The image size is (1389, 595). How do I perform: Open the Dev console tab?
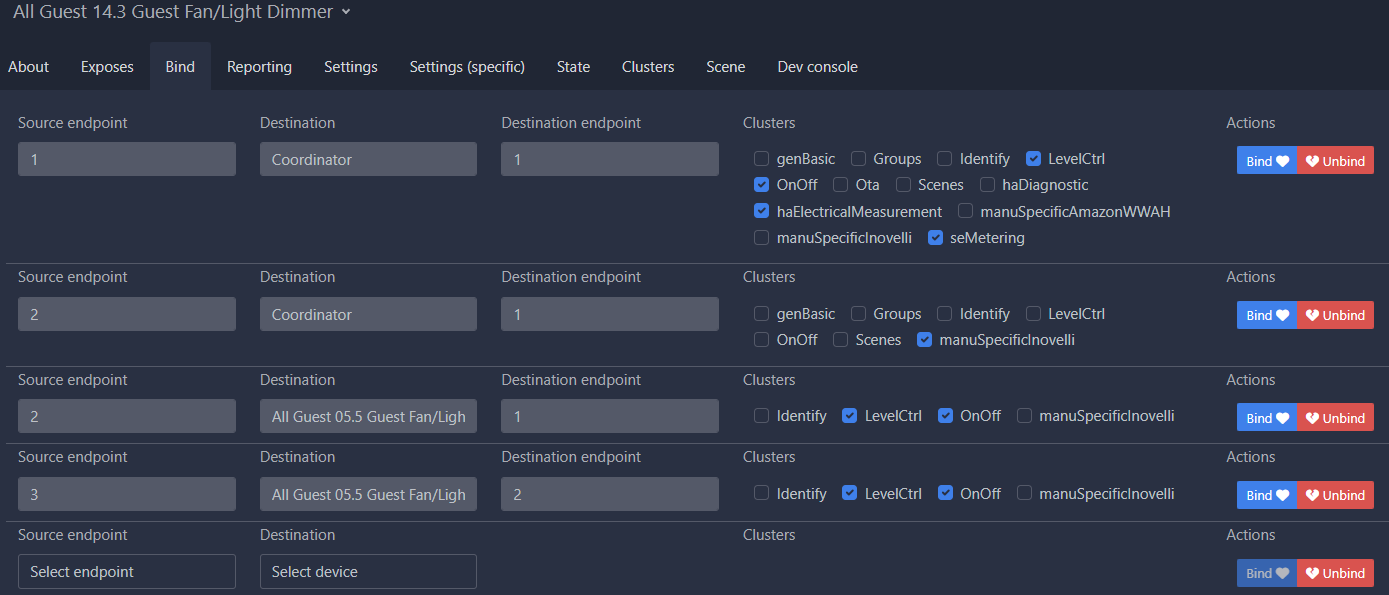(818, 67)
